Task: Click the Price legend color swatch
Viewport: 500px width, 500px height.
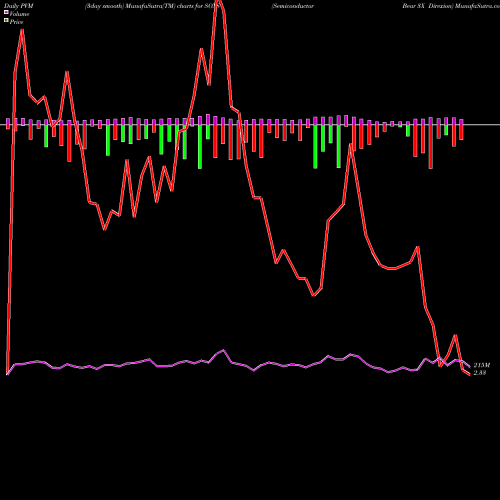Action: click(x=6, y=21)
